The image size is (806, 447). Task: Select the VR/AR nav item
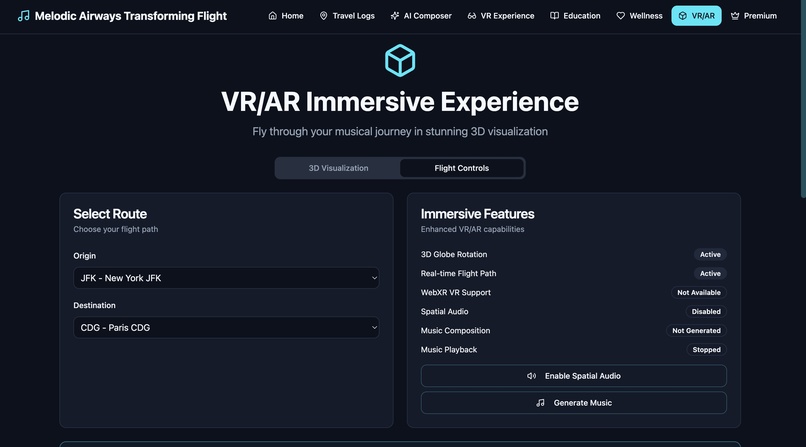point(697,16)
